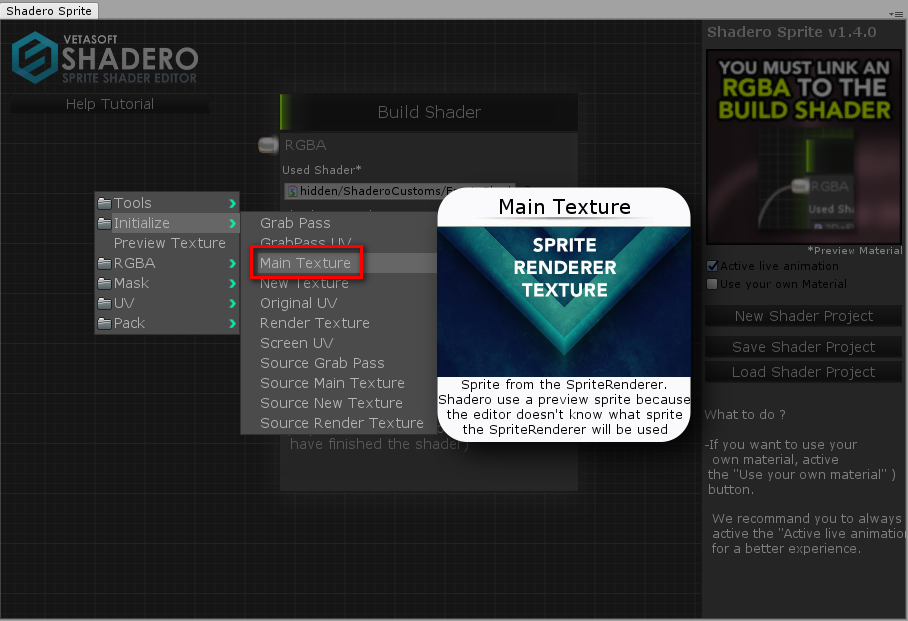Select Source Main Texture menu entry

[339, 383]
